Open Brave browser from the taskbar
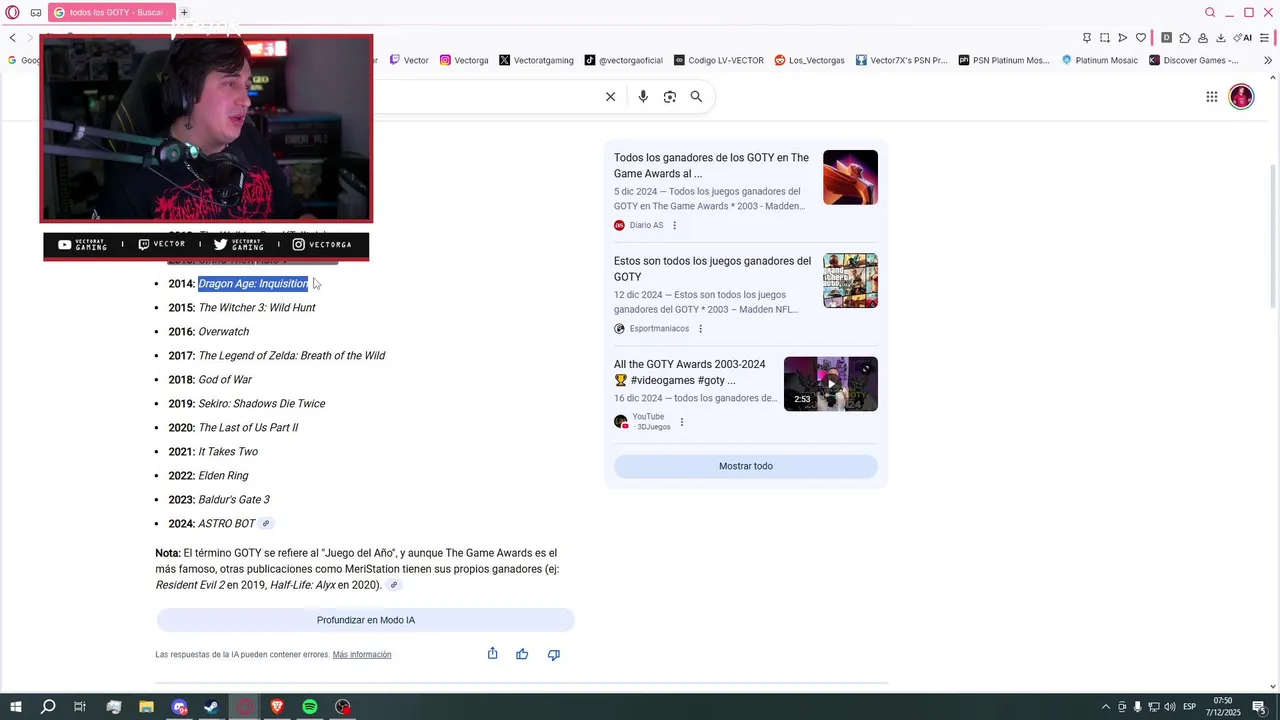The width and height of the screenshot is (1280, 720). [277, 707]
